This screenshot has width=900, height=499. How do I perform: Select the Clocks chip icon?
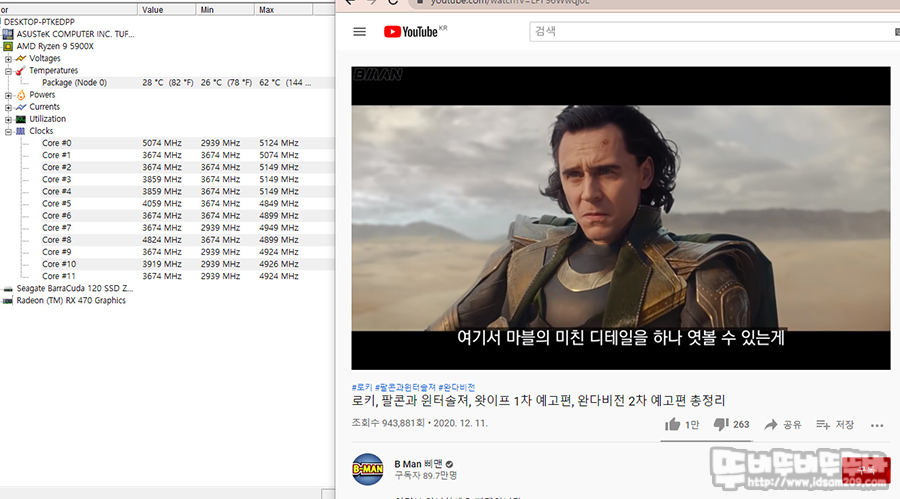click(x=21, y=131)
